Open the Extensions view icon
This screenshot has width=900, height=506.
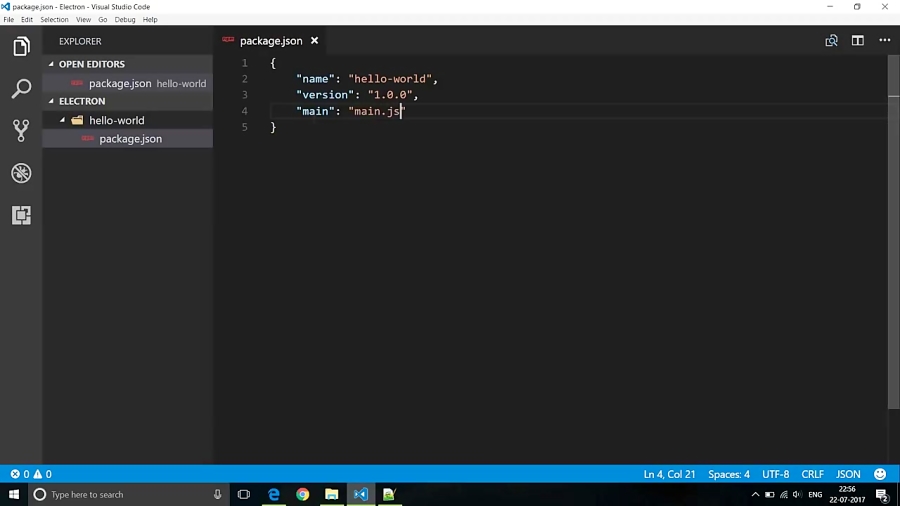point(21,215)
